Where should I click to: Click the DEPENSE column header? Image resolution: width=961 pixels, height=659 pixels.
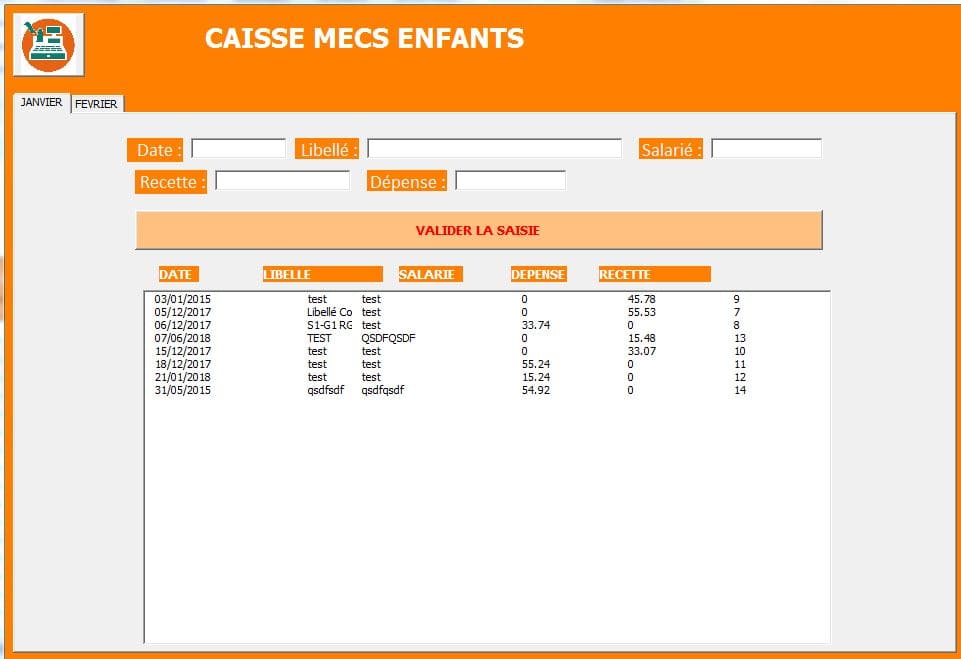tap(538, 274)
